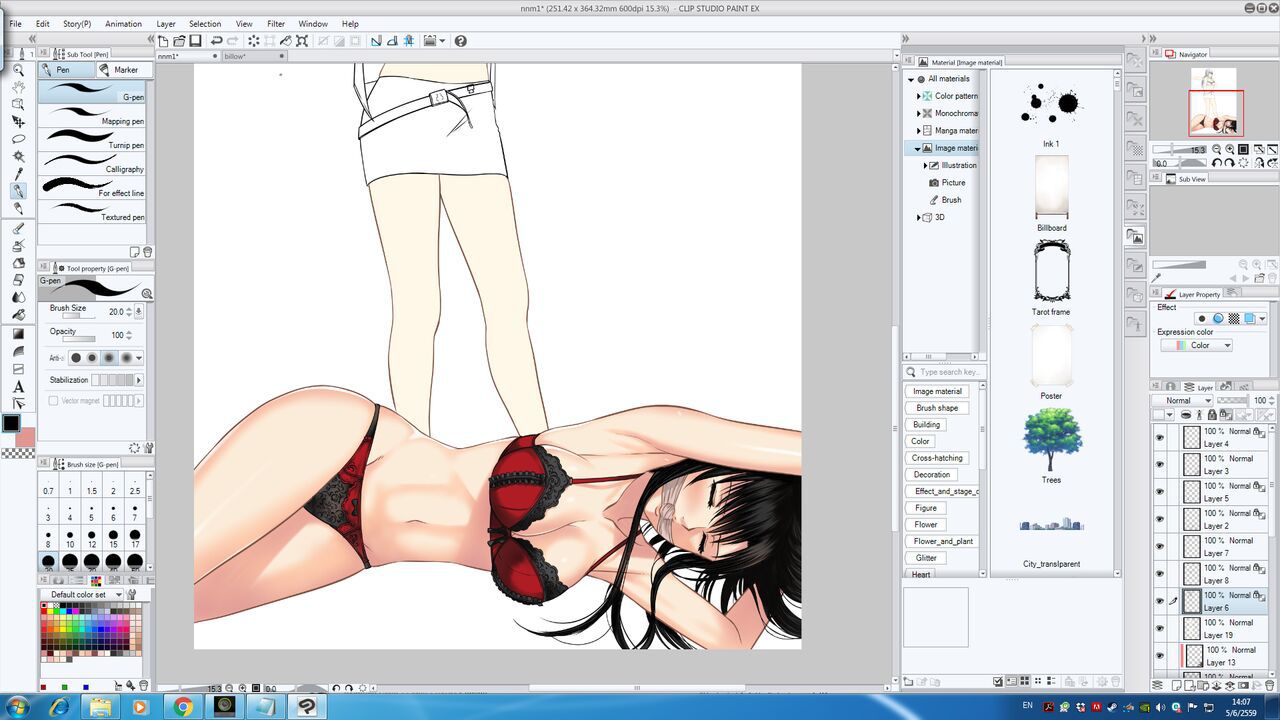Image resolution: width=1280 pixels, height=720 pixels.
Task: Click the pink sub color swatch
Action: tap(26, 436)
